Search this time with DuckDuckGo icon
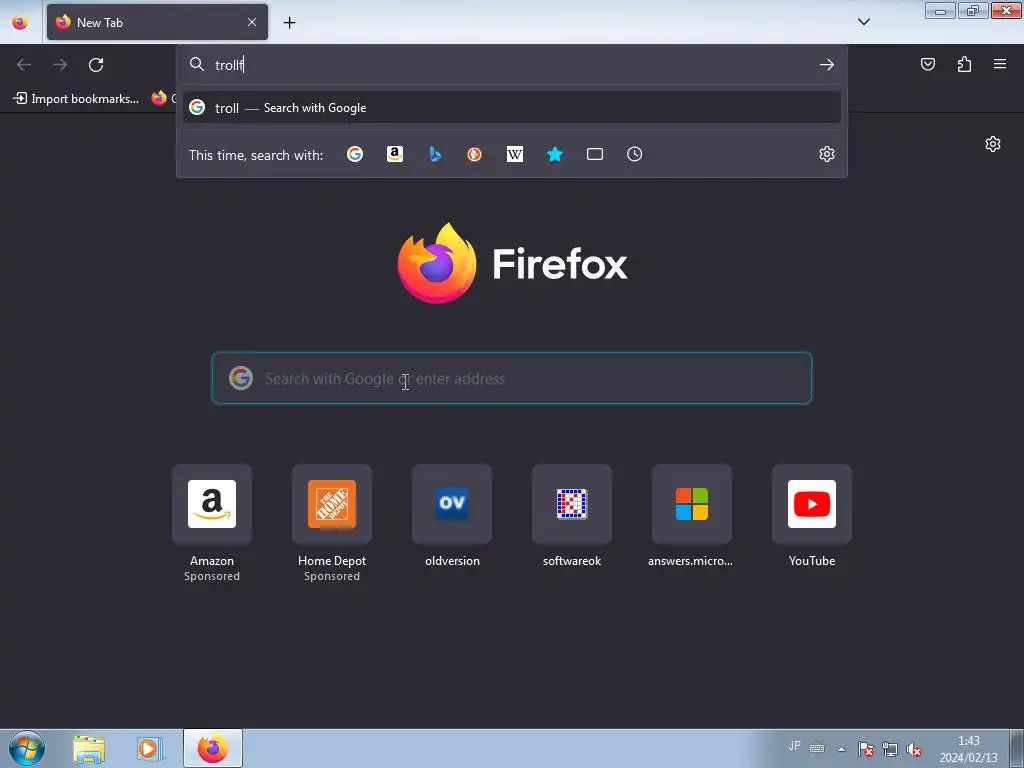Viewport: 1024px width, 768px height. [475, 154]
